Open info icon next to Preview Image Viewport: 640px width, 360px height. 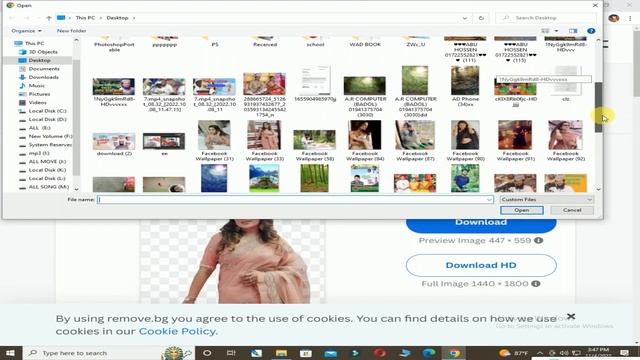click(538, 240)
